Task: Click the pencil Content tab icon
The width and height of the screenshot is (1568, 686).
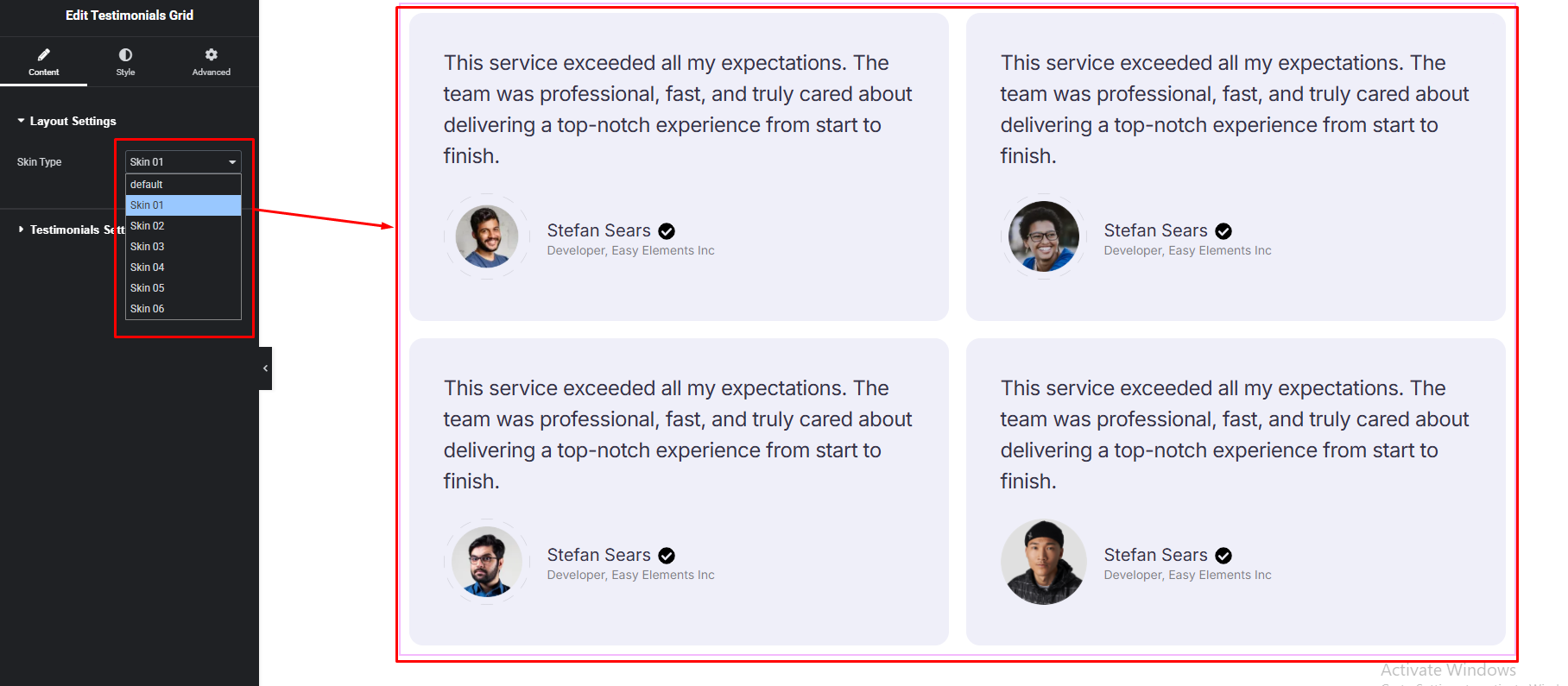Action: pyautogui.click(x=44, y=54)
